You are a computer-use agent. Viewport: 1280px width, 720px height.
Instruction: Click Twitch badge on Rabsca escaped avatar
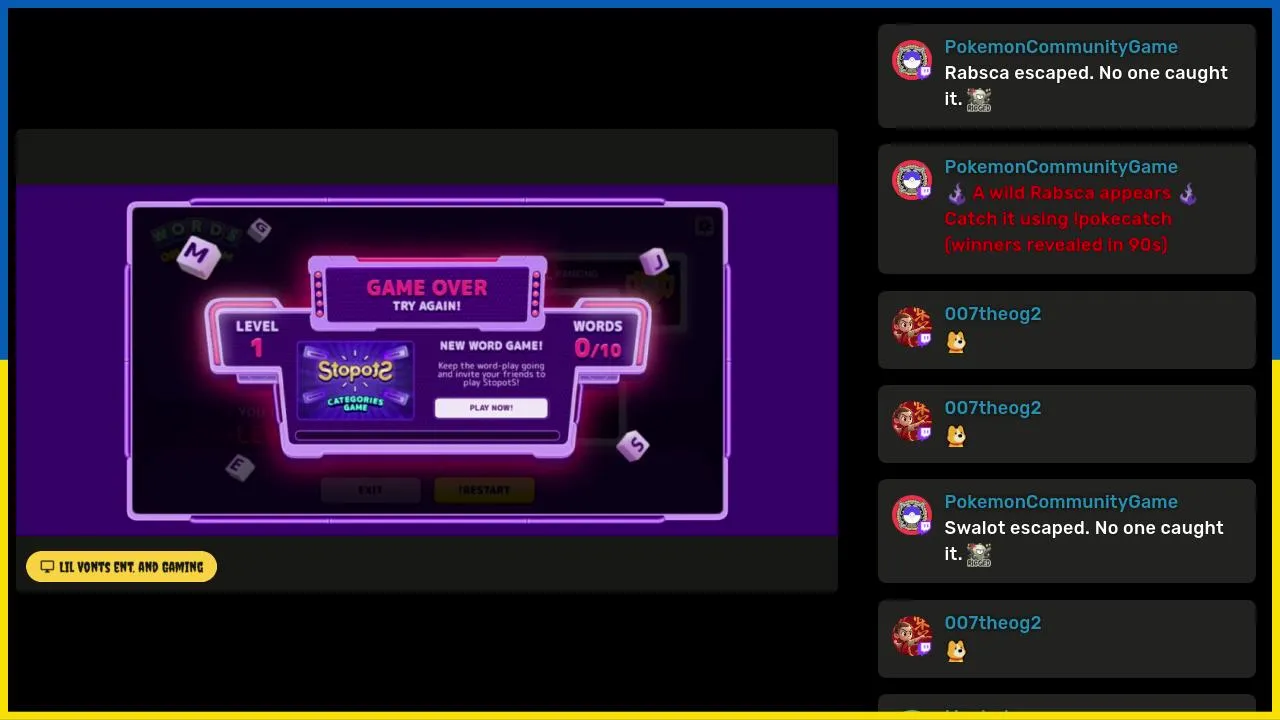tap(925, 72)
